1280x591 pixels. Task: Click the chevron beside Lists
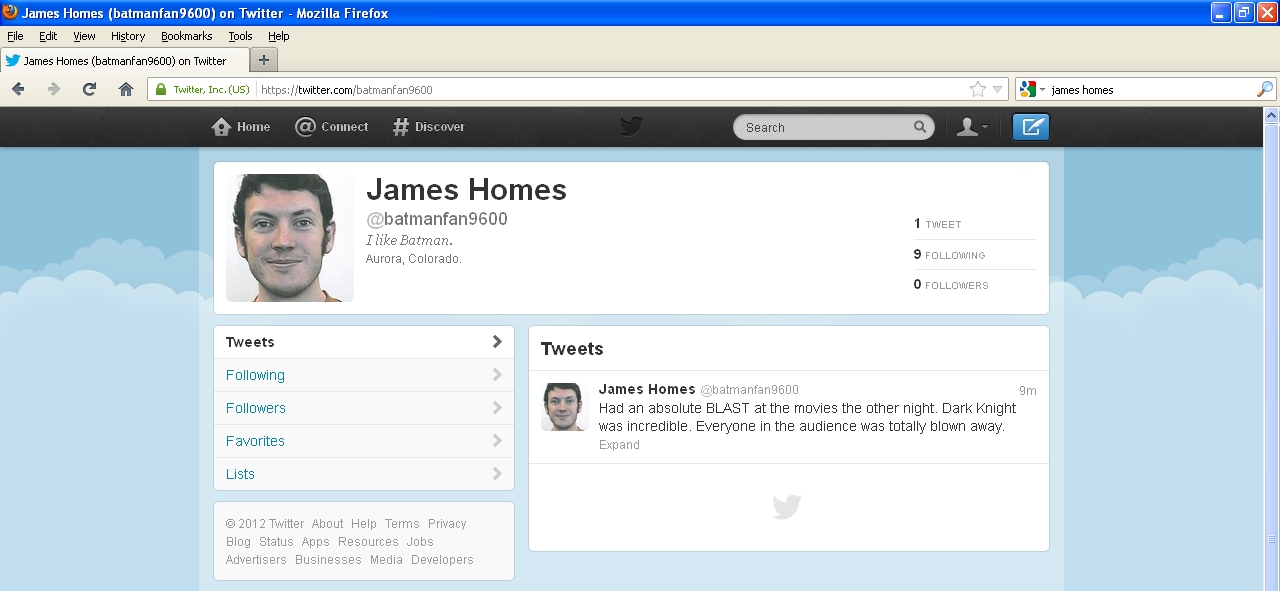(x=497, y=474)
